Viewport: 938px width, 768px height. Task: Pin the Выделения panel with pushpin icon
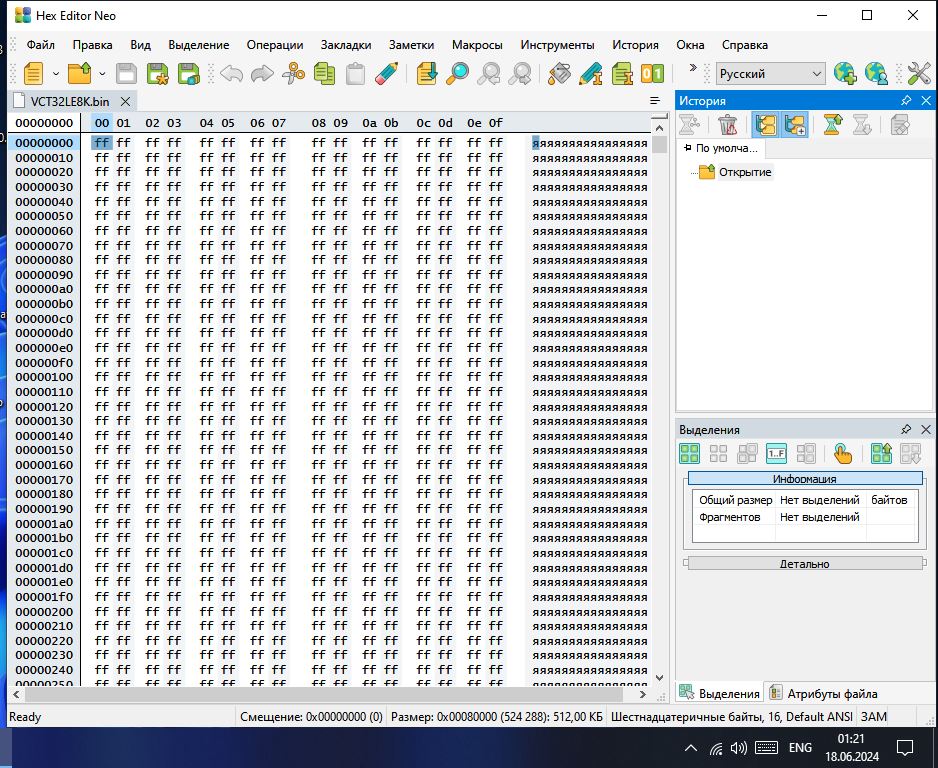[x=906, y=429]
